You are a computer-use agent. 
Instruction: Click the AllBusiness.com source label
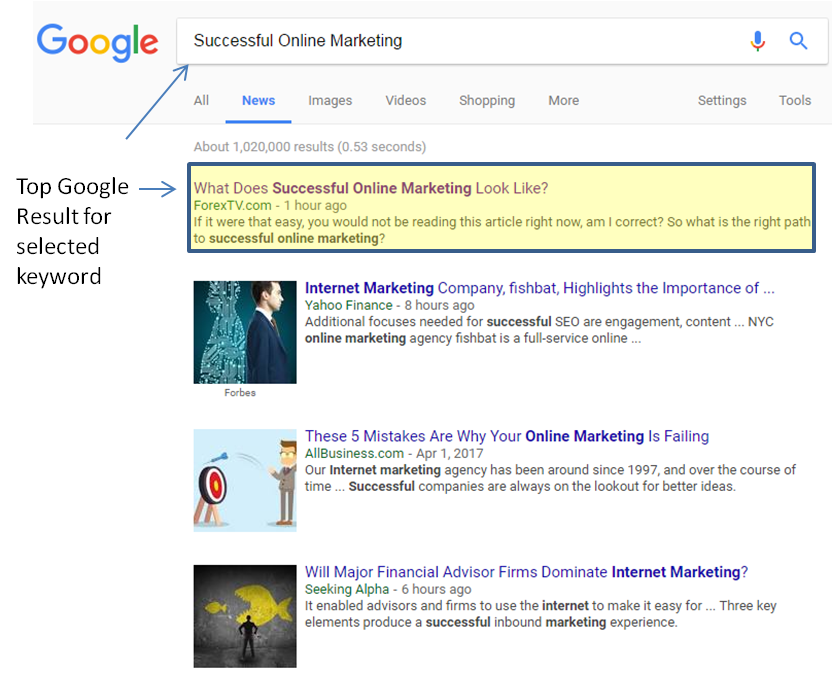[x=354, y=454]
